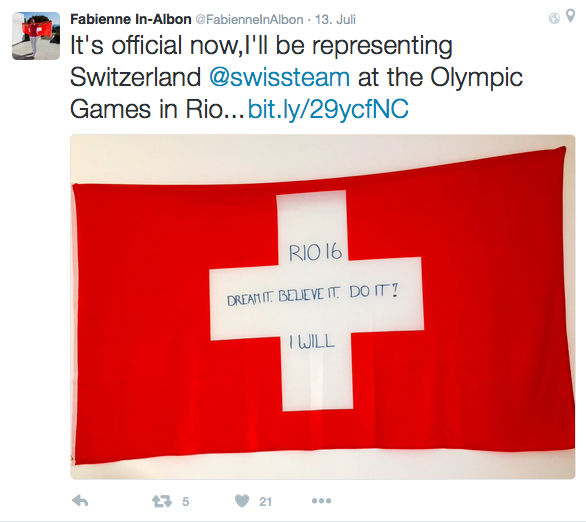Like the tweet with the heart icon
586x522 pixels.
[x=242, y=501]
